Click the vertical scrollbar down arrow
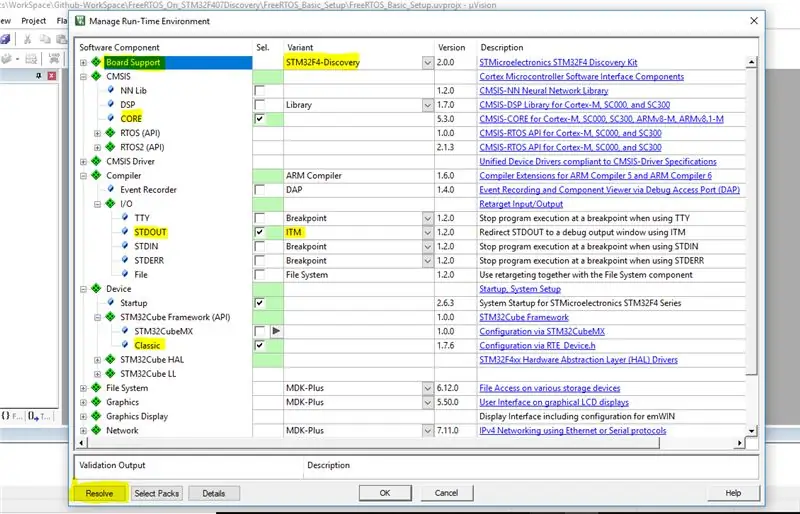Image resolution: width=800 pixels, height=514 pixels. click(x=751, y=431)
